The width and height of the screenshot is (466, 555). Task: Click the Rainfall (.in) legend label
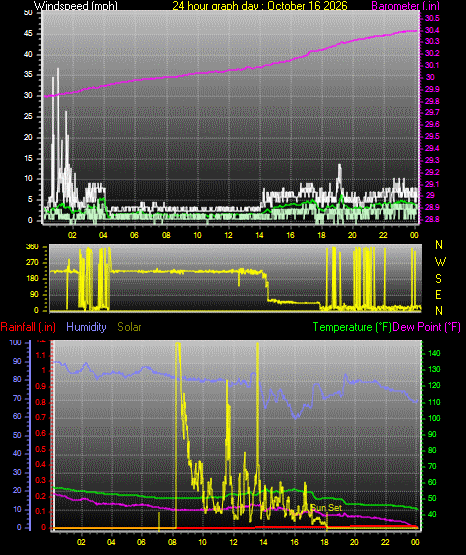(28, 327)
